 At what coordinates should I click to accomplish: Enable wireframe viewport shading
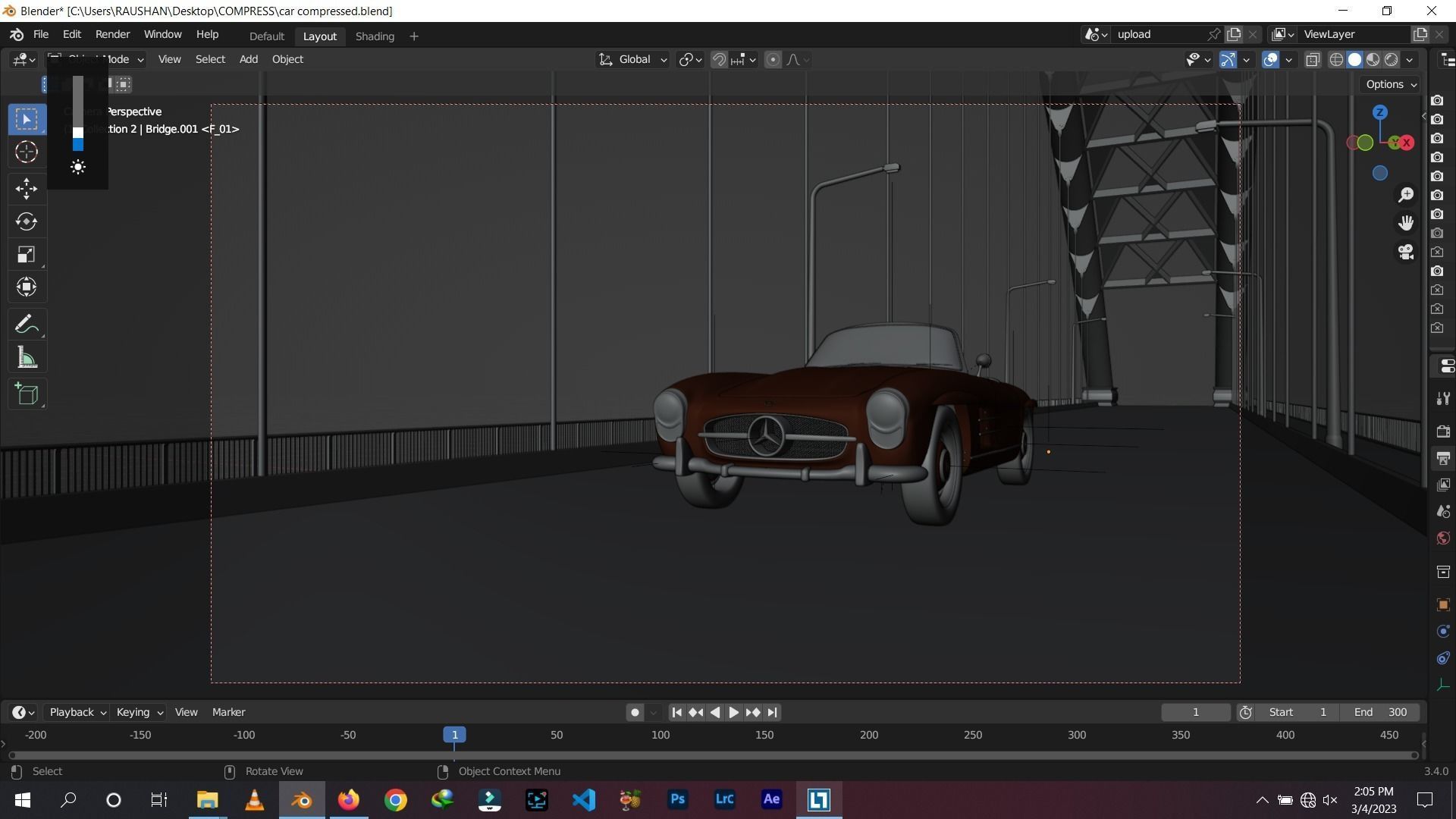[x=1336, y=59]
